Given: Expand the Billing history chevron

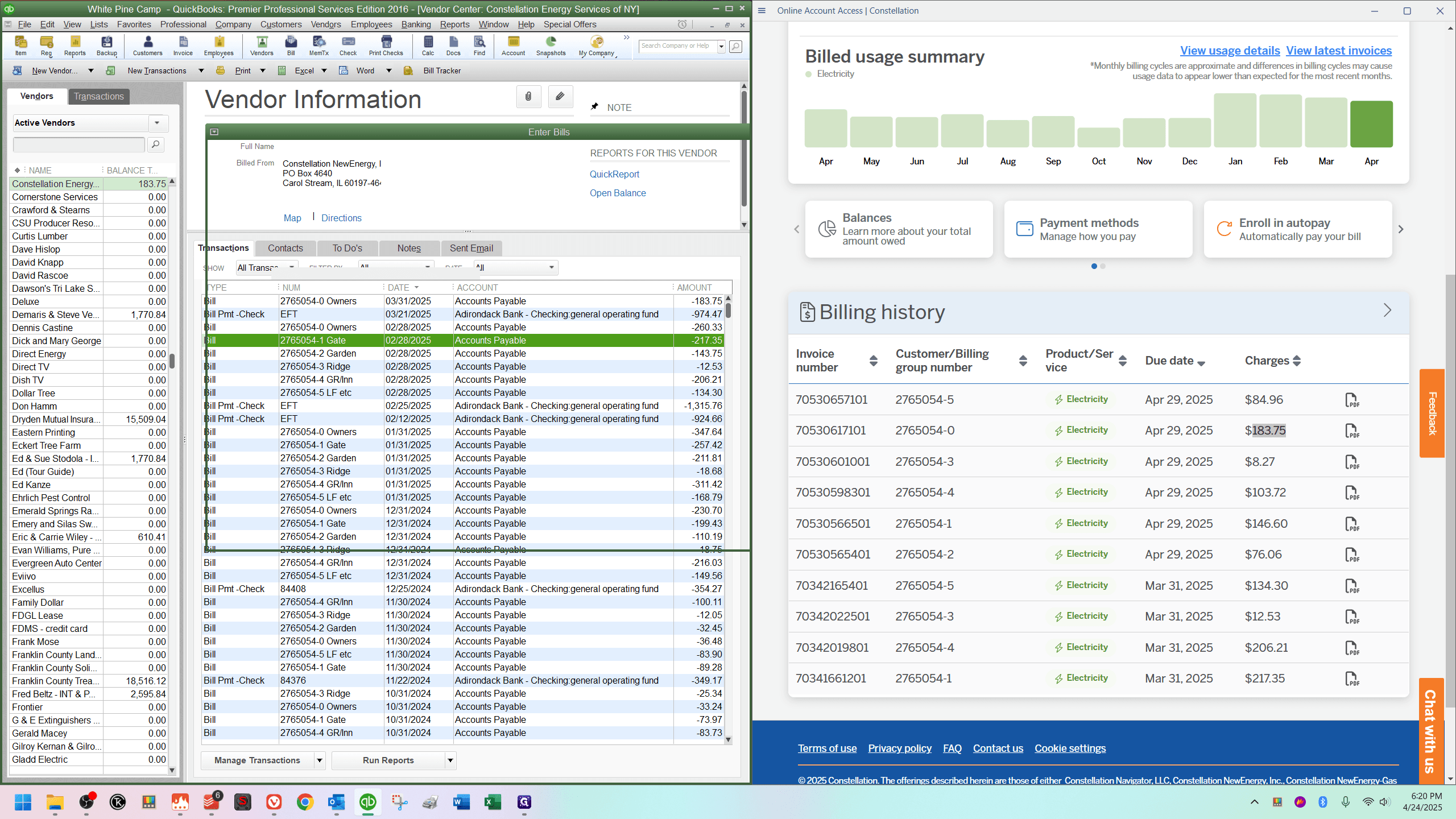Looking at the screenshot, I should click(x=1387, y=311).
